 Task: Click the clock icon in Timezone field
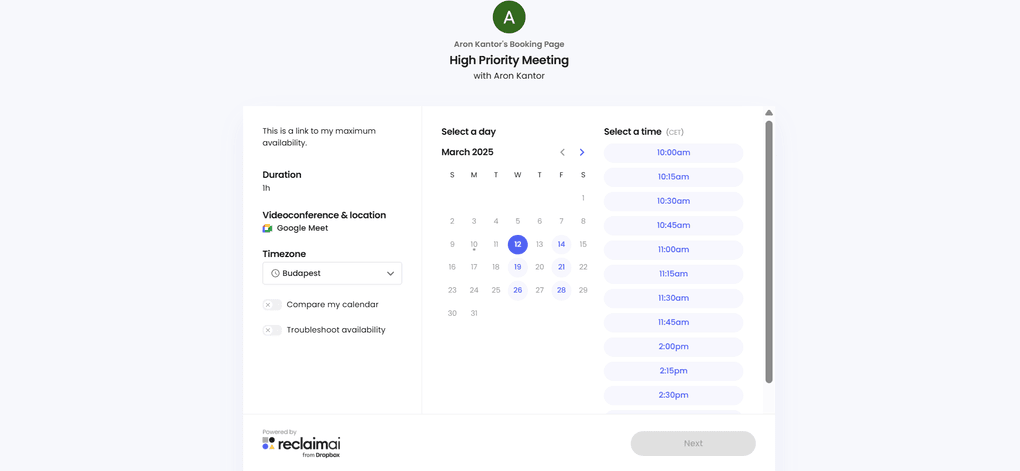[x=275, y=273]
